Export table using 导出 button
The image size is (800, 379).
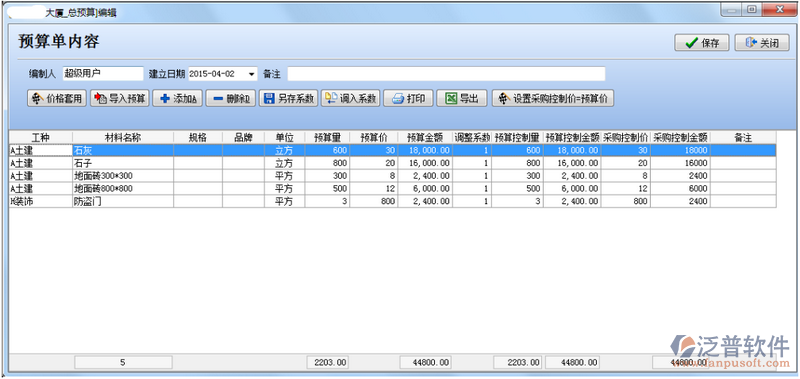tap(462, 98)
